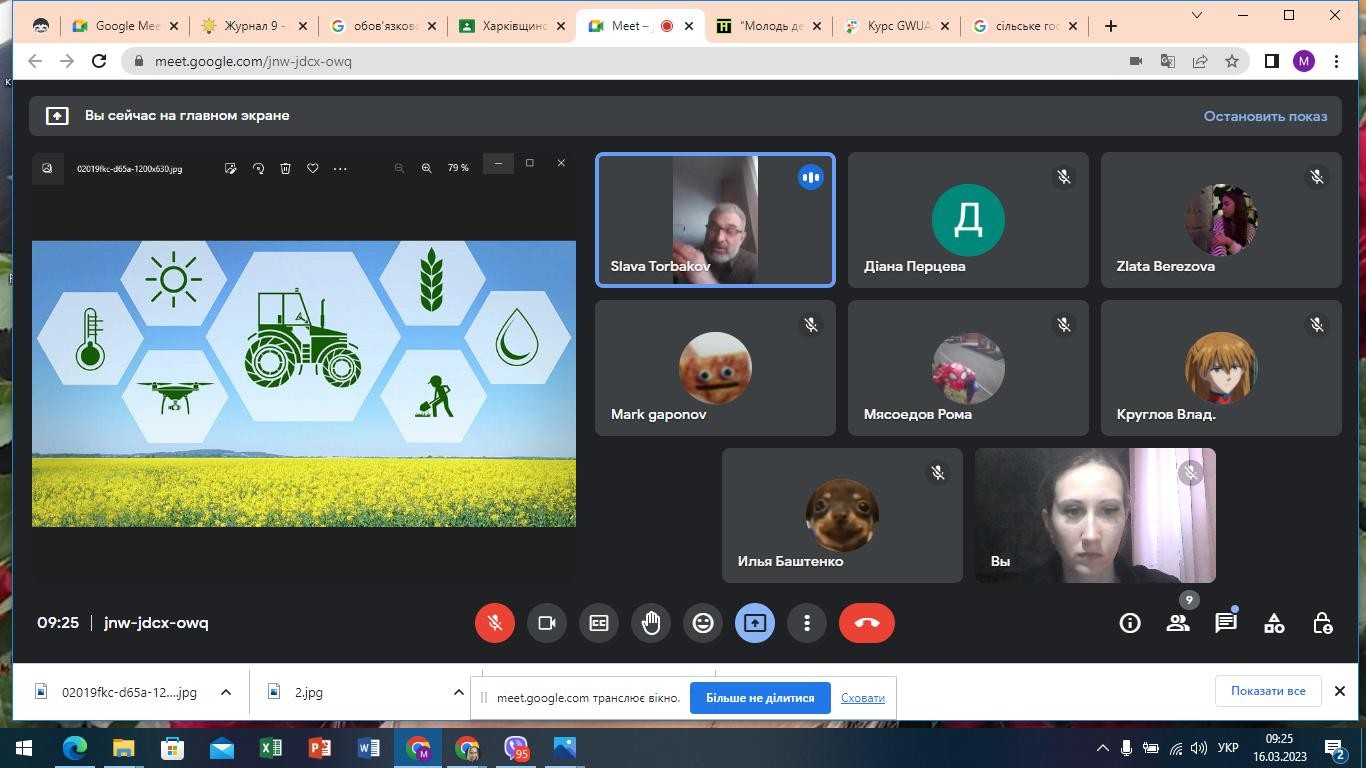Open the emoji reactions panel

tap(703, 623)
